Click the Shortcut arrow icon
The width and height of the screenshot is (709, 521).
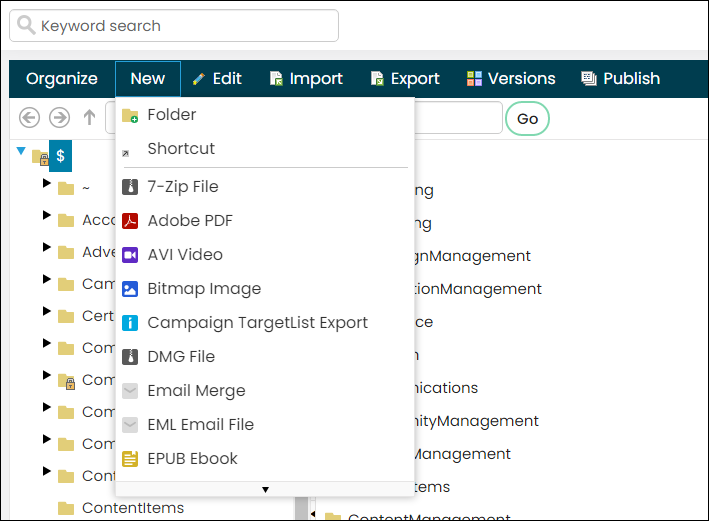[x=126, y=154]
